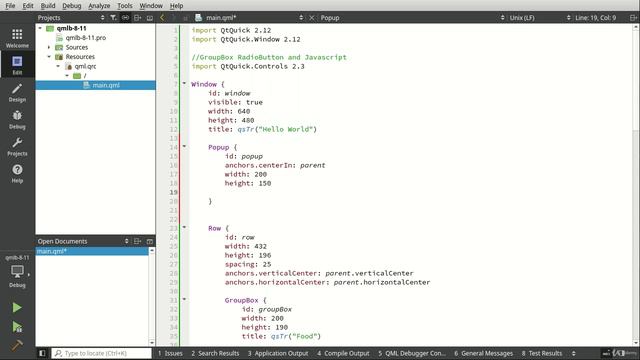Open the qmlb-8-11 kit selector

pos(17,271)
